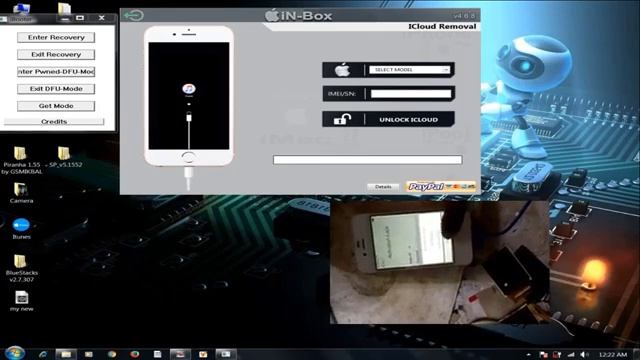
Task: Click the Exit Recovery button
Action: click(x=56, y=54)
